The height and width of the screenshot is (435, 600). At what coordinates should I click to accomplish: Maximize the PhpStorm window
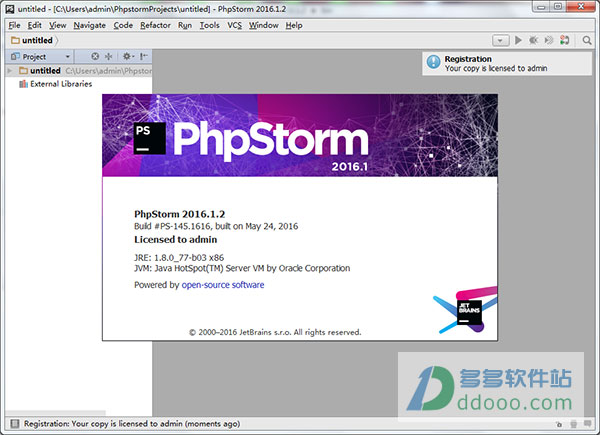click(x=558, y=7)
